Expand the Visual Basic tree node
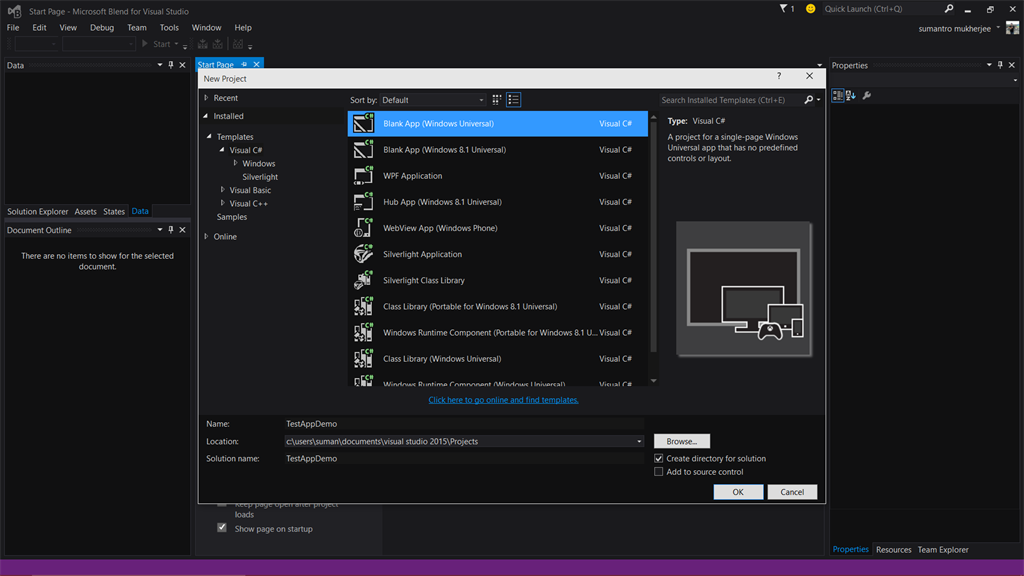Image resolution: width=1024 pixels, height=576 pixels. (x=223, y=190)
